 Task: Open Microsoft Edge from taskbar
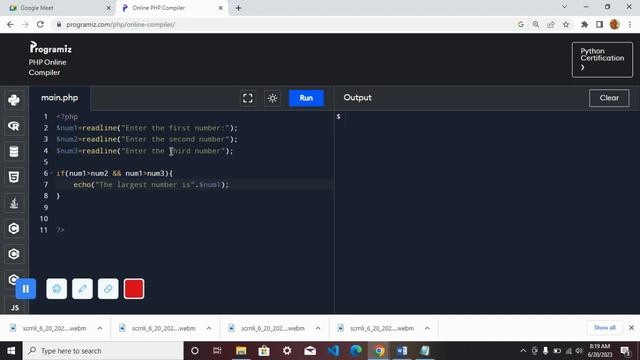(x=356, y=351)
